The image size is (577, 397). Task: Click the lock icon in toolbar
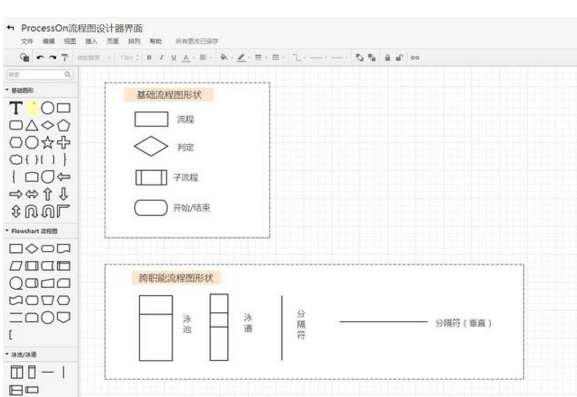[387, 58]
